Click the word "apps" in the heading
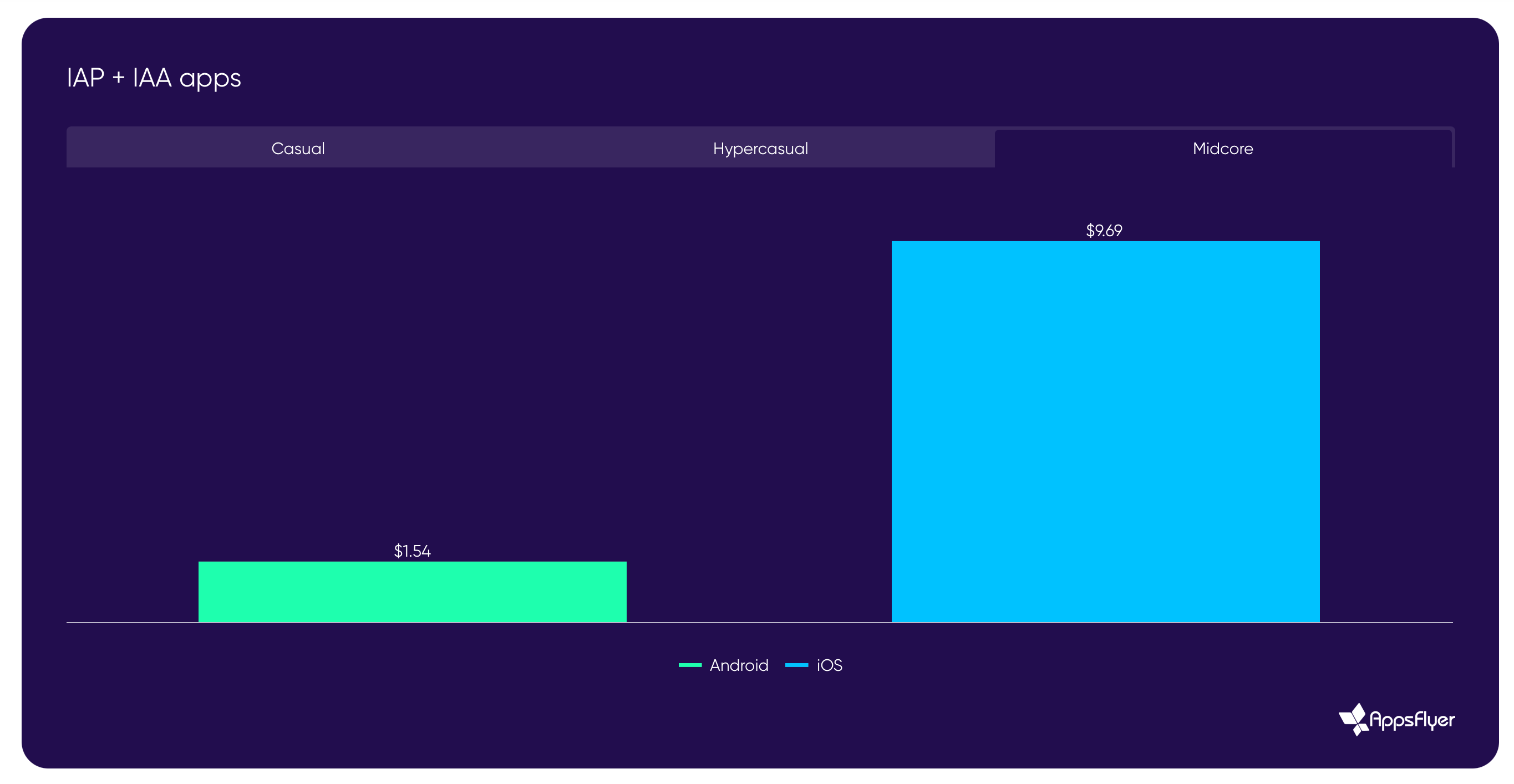The height and width of the screenshot is (784, 1514). coord(210,79)
